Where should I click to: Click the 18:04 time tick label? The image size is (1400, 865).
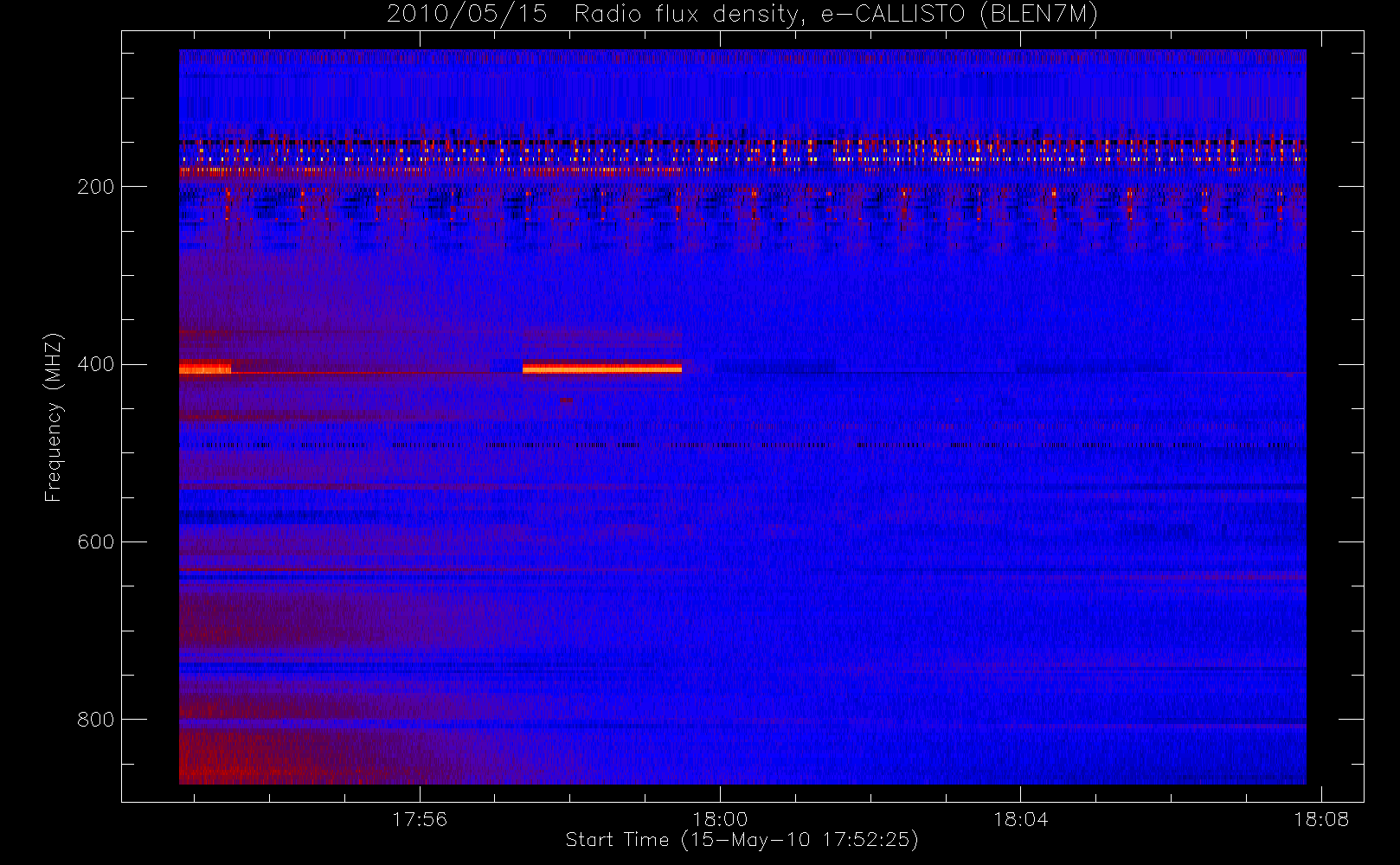(1020, 819)
